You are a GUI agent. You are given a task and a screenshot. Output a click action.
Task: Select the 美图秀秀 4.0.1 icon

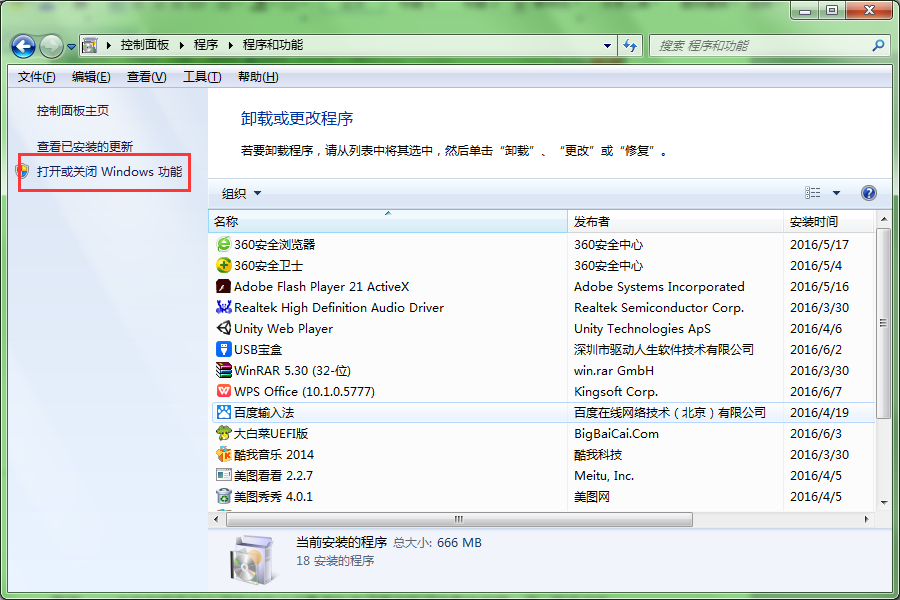click(x=223, y=496)
